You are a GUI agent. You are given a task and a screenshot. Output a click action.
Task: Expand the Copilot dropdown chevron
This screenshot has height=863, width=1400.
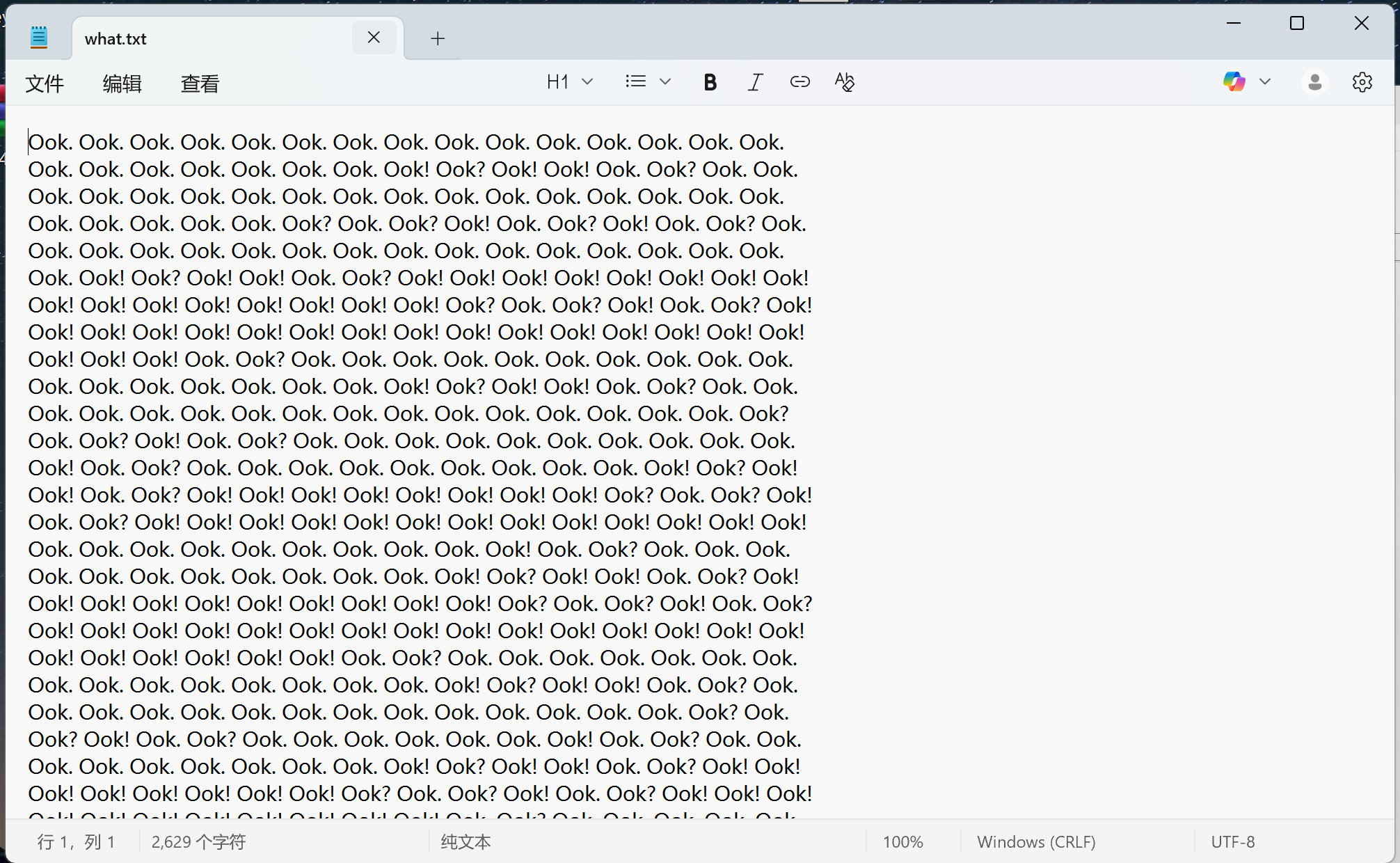[1265, 81]
